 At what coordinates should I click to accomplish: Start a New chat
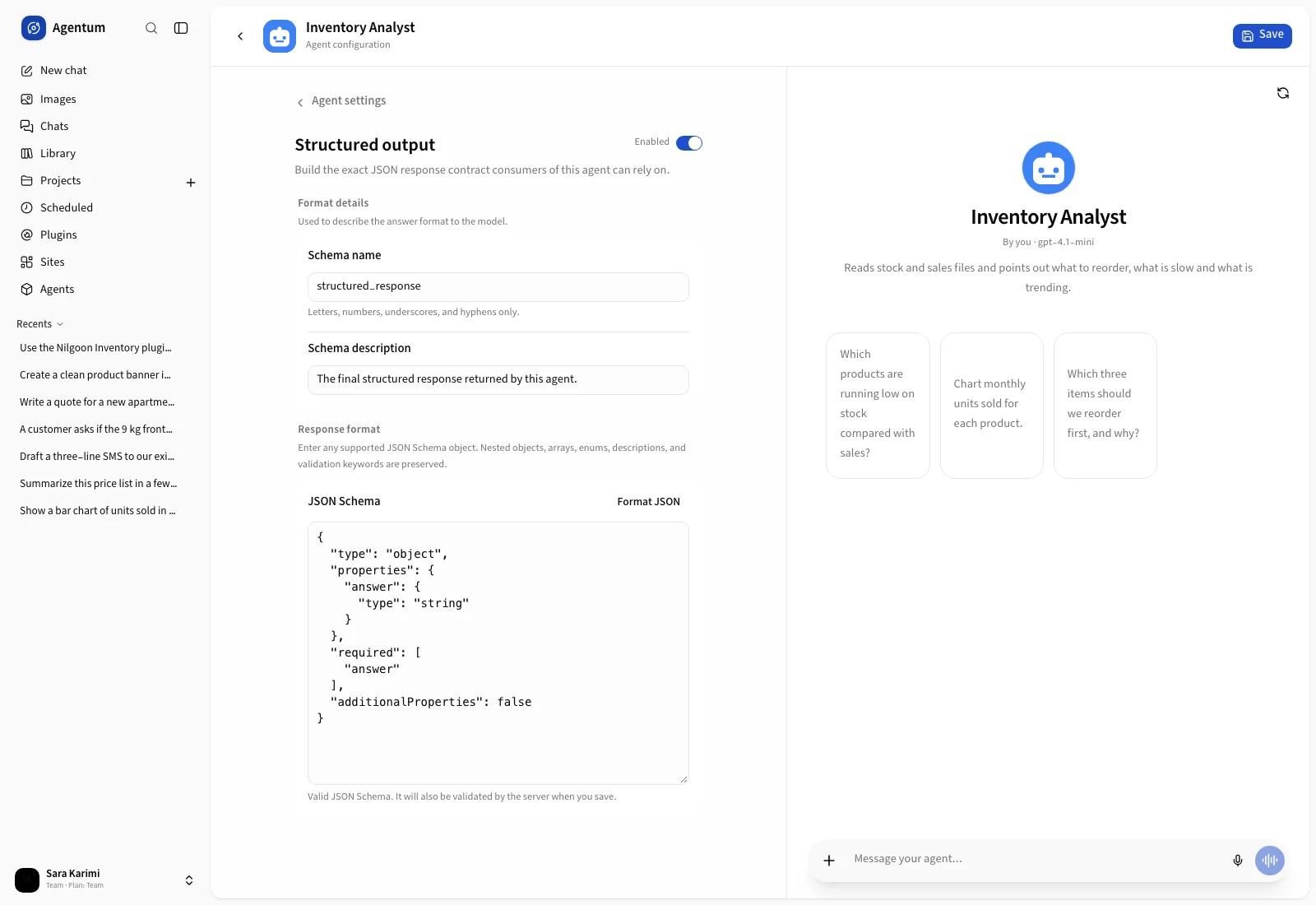[104, 71]
